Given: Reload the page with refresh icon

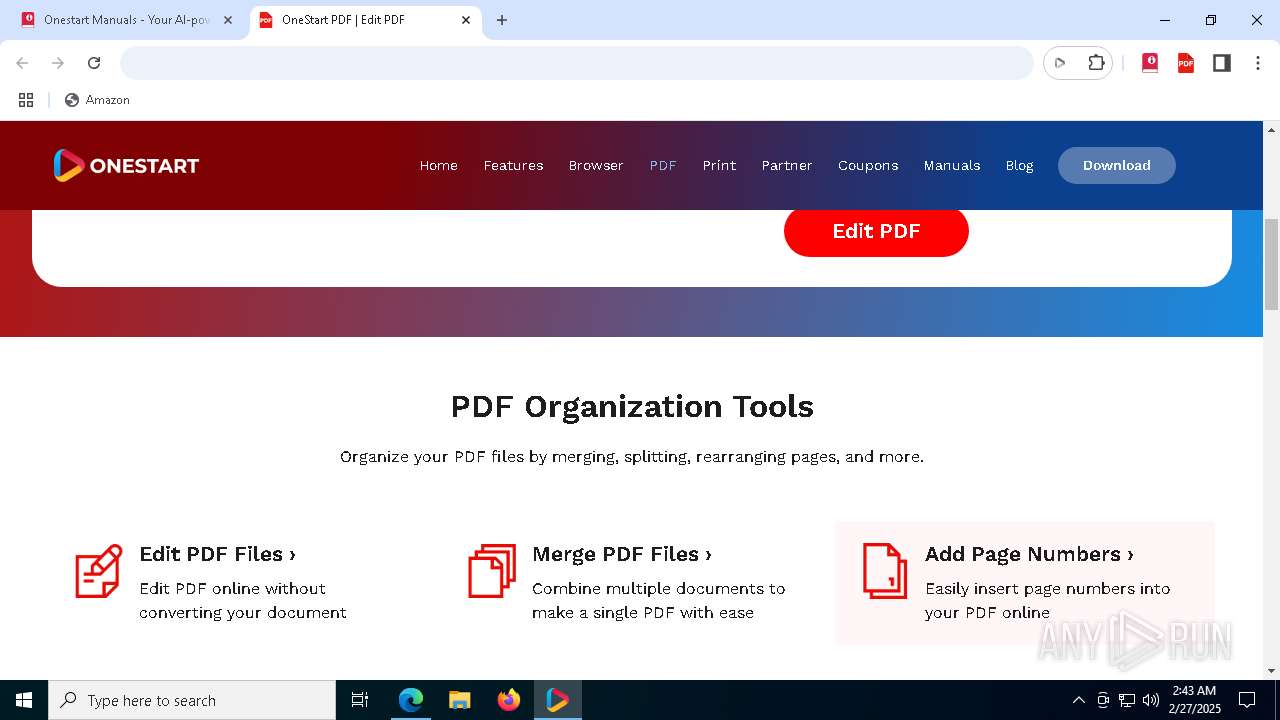Looking at the screenshot, I should pyautogui.click(x=94, y=63).
